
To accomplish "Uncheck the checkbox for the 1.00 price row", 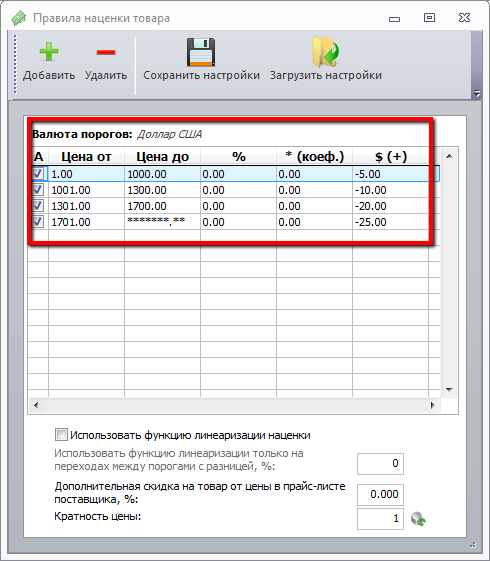I will [38, 174].
